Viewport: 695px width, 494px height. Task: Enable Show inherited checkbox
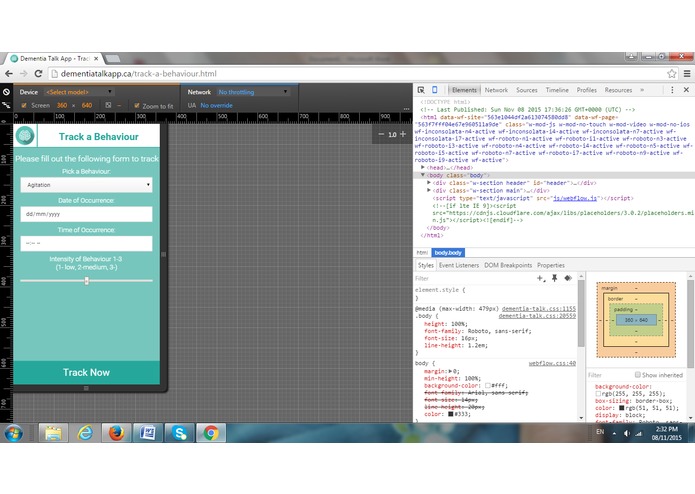tap(637, 375)
